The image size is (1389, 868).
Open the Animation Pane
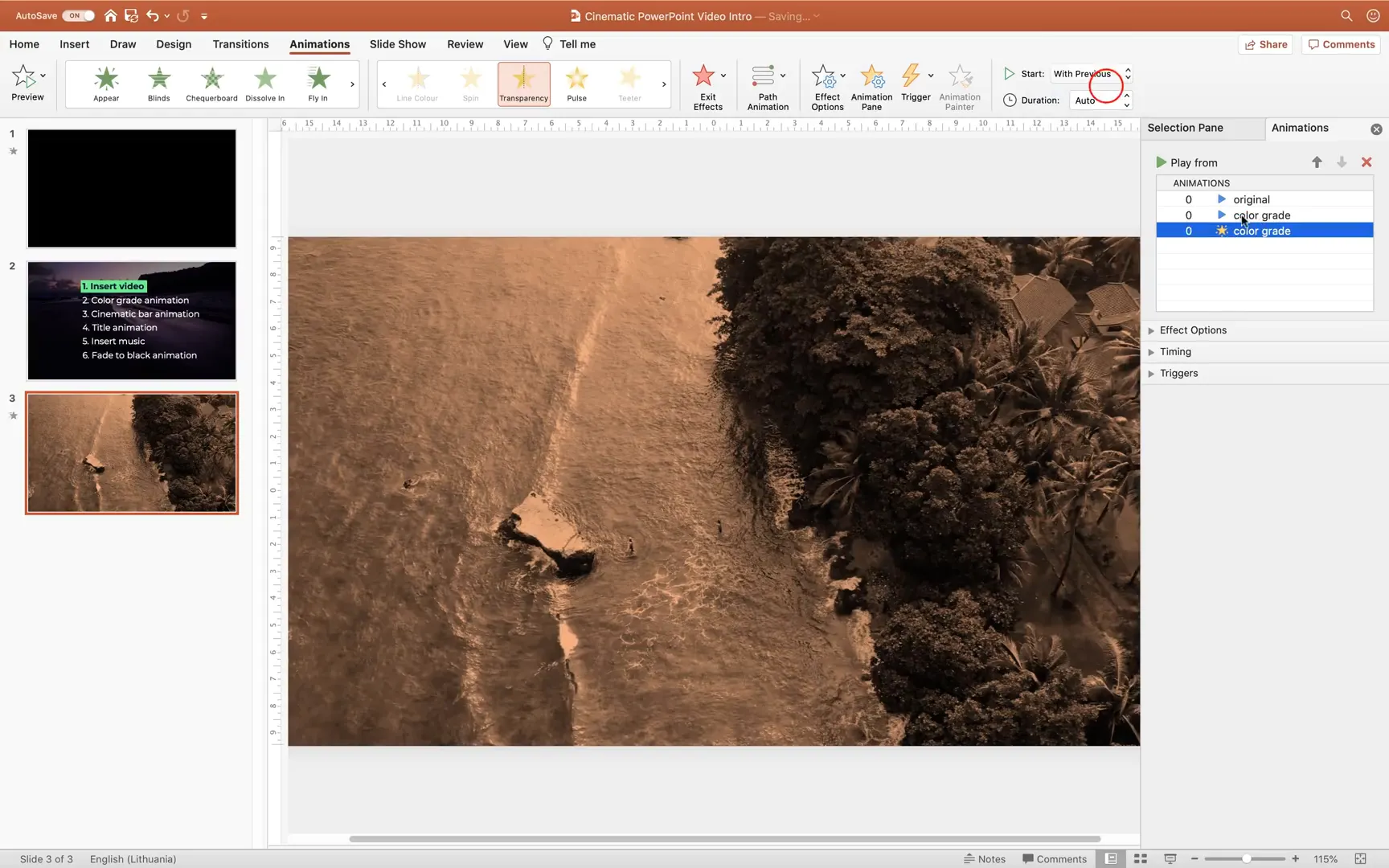click(871, 86)
